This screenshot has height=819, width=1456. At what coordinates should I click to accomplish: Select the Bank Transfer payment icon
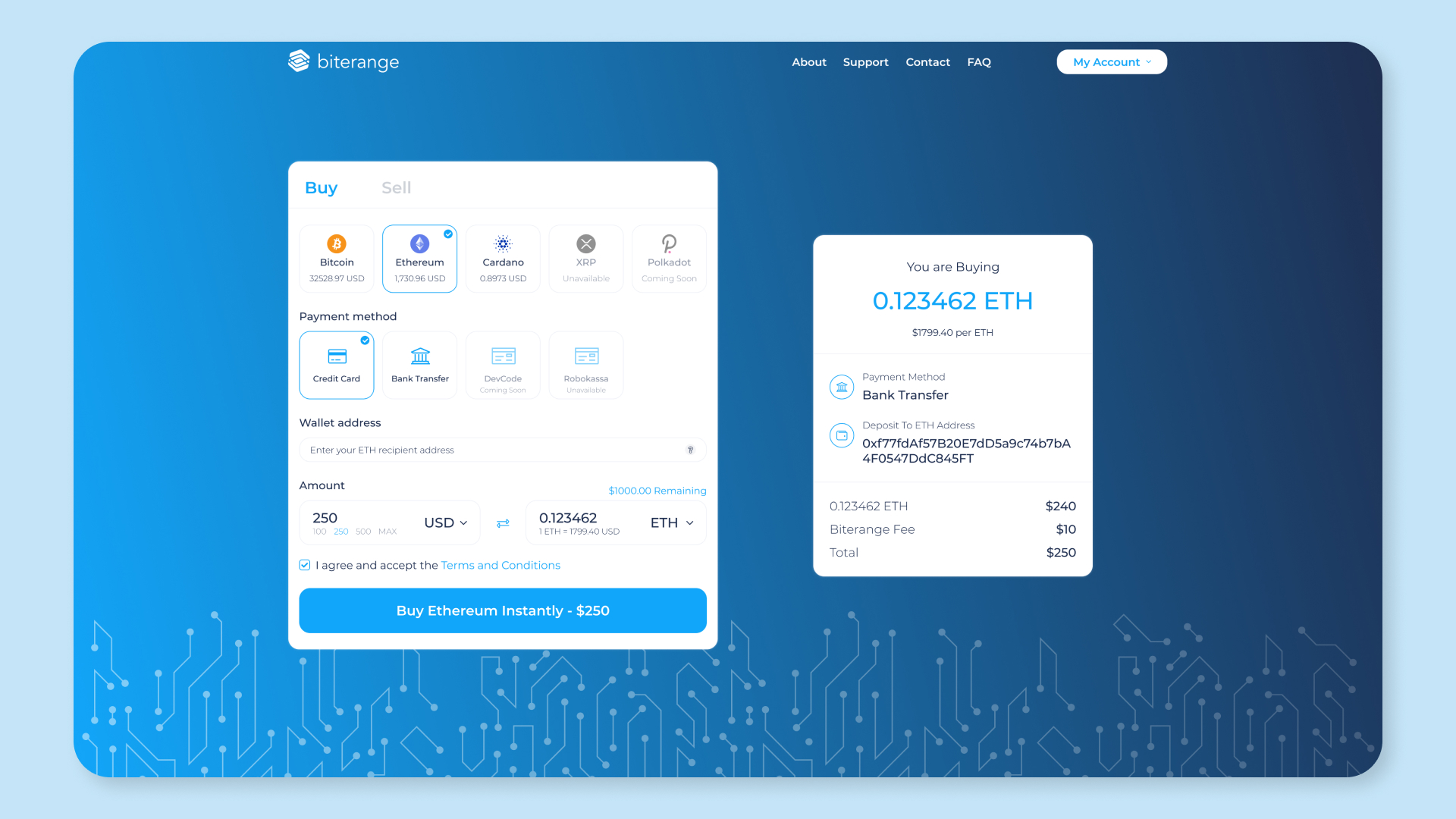tap(420, 356)
